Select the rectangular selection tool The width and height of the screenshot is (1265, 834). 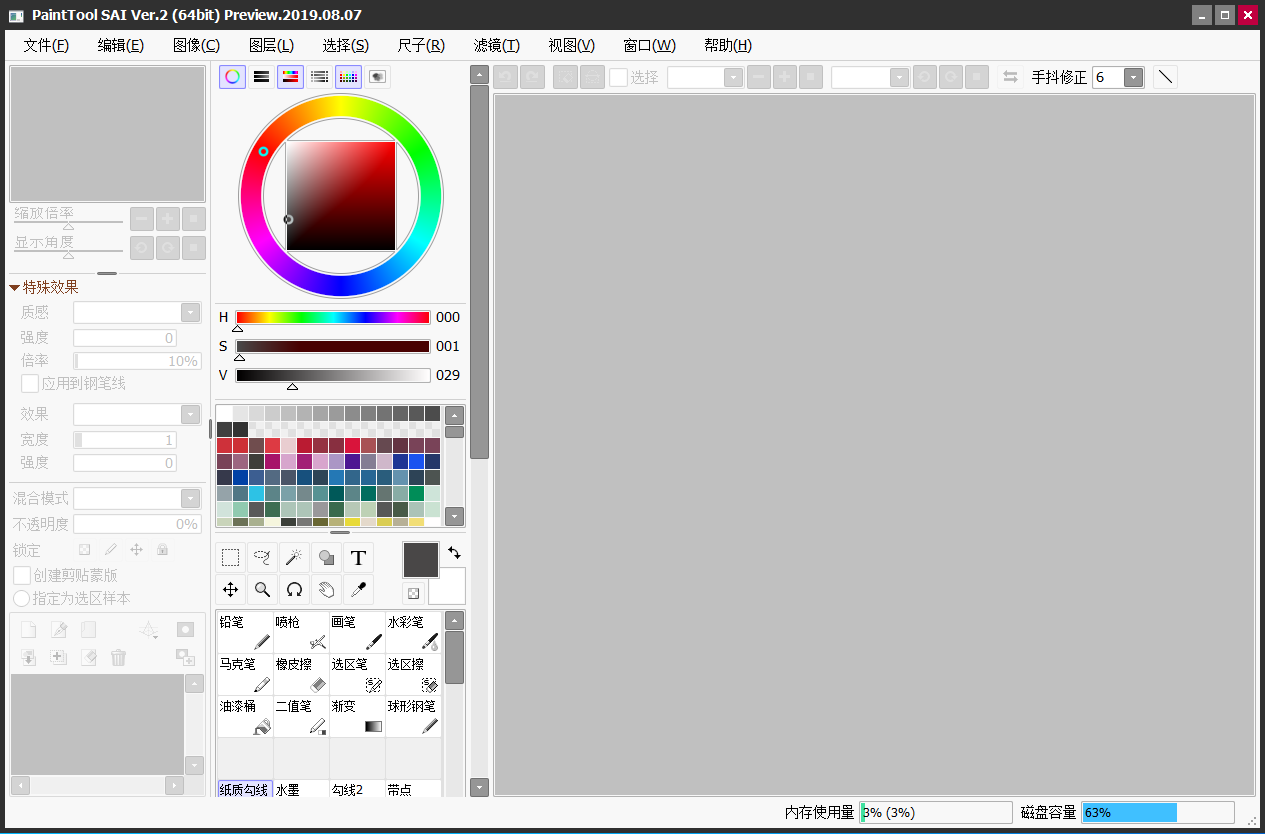point(230,558)
